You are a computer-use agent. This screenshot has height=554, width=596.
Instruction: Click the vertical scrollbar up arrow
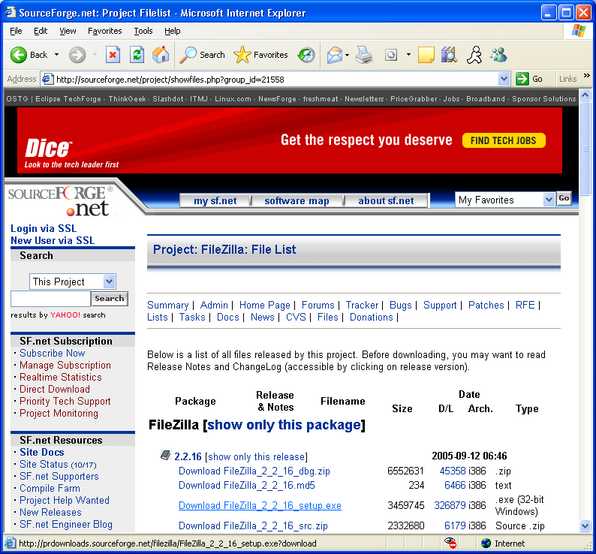pos(585,94)
